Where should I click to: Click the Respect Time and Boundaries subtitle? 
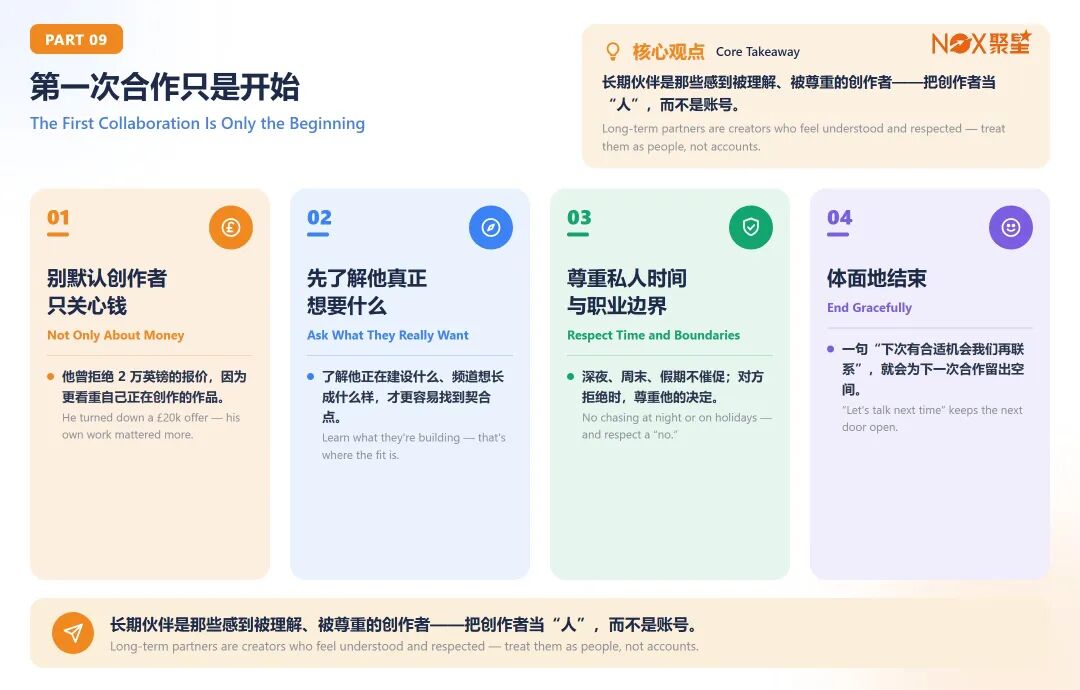point(654,335)
